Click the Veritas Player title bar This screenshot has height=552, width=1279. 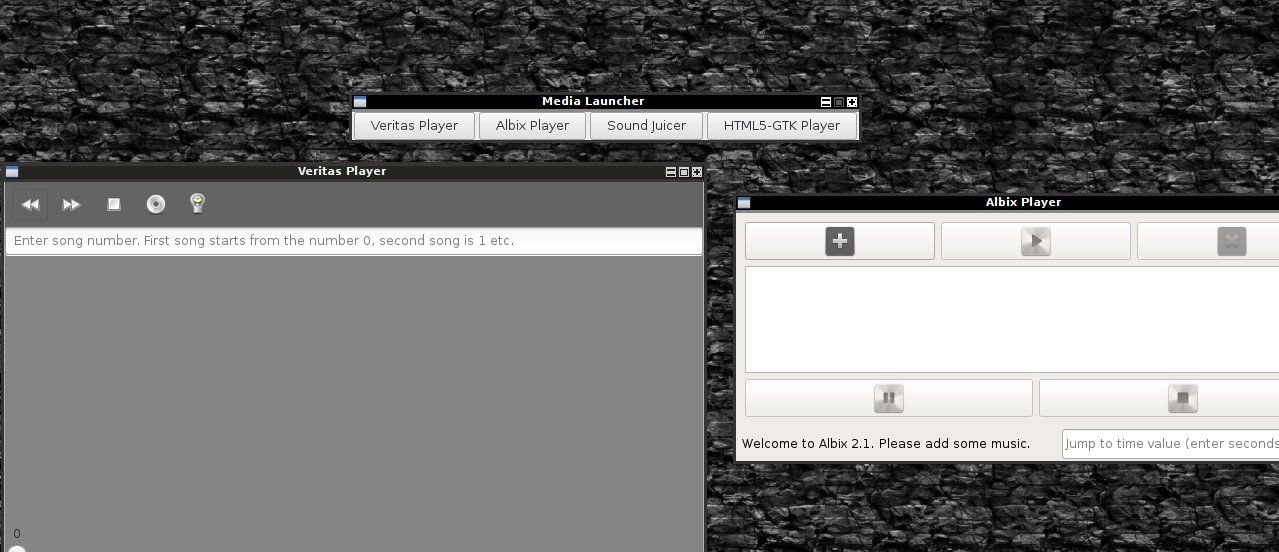[x=342, y=171]
